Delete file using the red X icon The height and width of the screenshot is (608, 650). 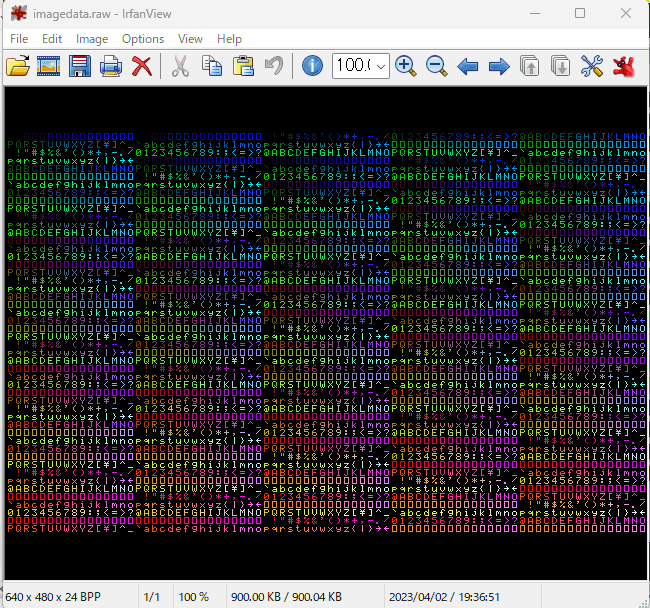(142, 66)
